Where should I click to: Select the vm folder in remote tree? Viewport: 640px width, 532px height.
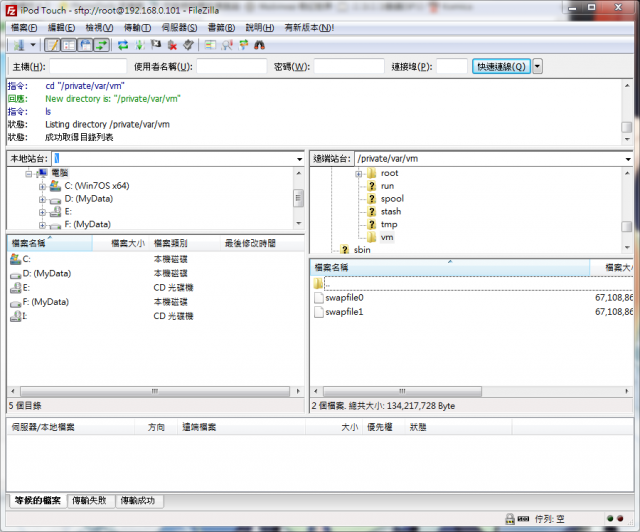(x=387, y=237)
